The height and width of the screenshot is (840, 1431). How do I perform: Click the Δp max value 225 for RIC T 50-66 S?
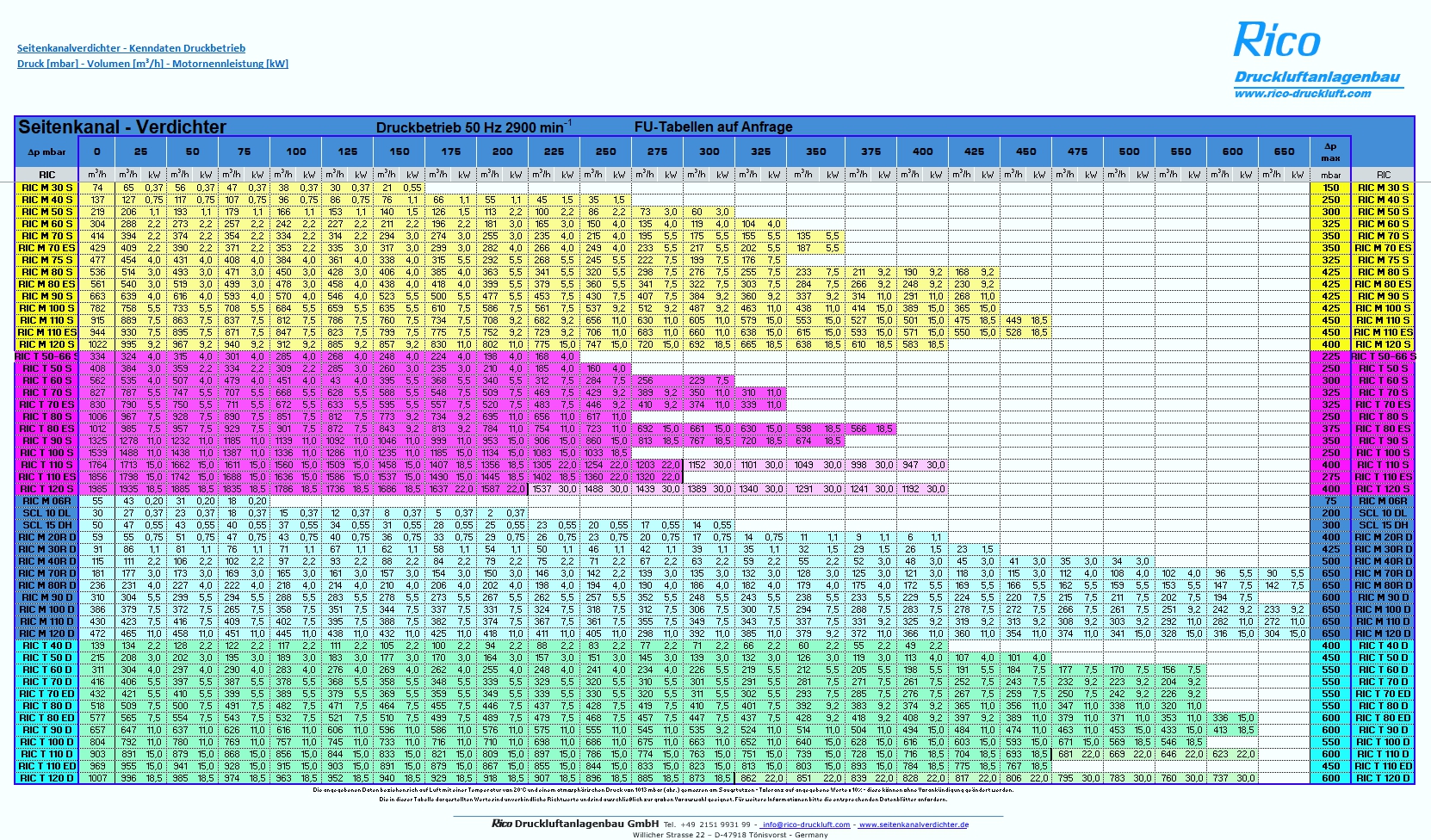[x=1331, y=356]
